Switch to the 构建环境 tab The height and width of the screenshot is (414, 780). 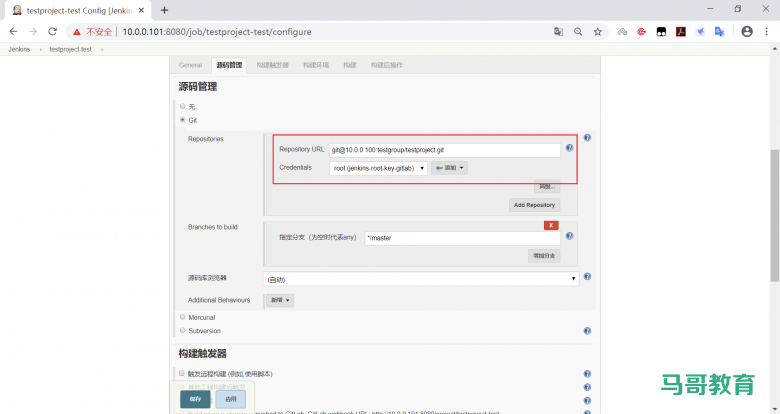(316, 65)
